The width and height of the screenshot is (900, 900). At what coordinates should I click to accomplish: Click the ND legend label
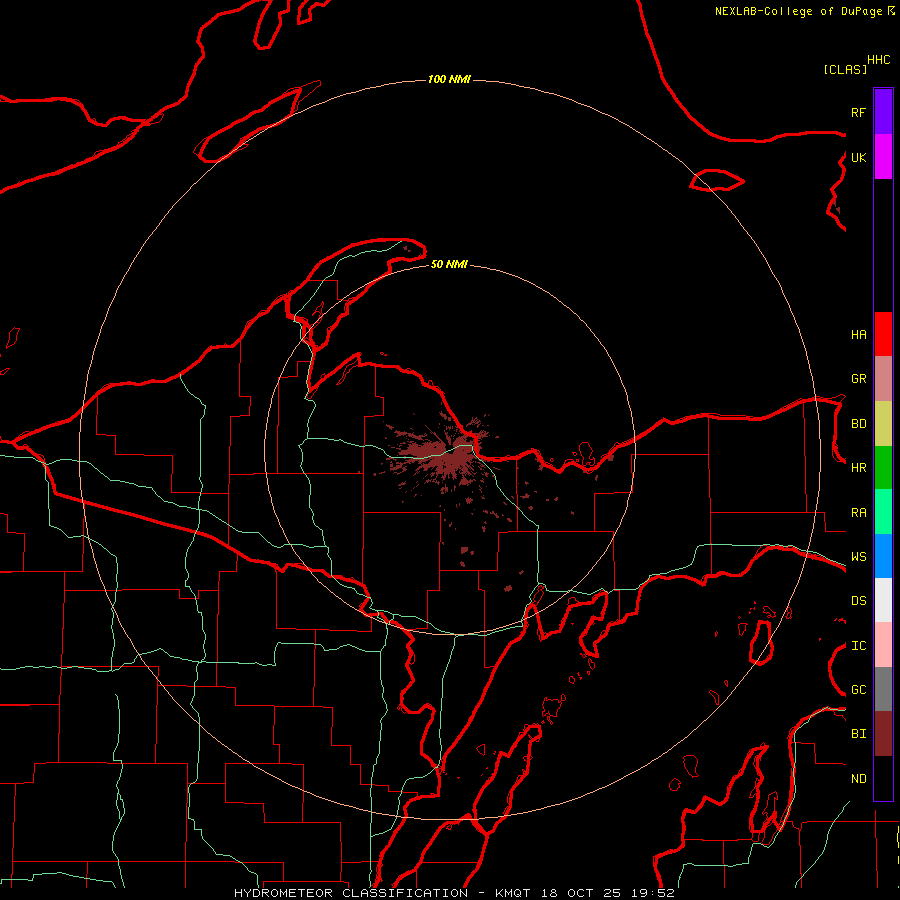click(x=858, y=779)
